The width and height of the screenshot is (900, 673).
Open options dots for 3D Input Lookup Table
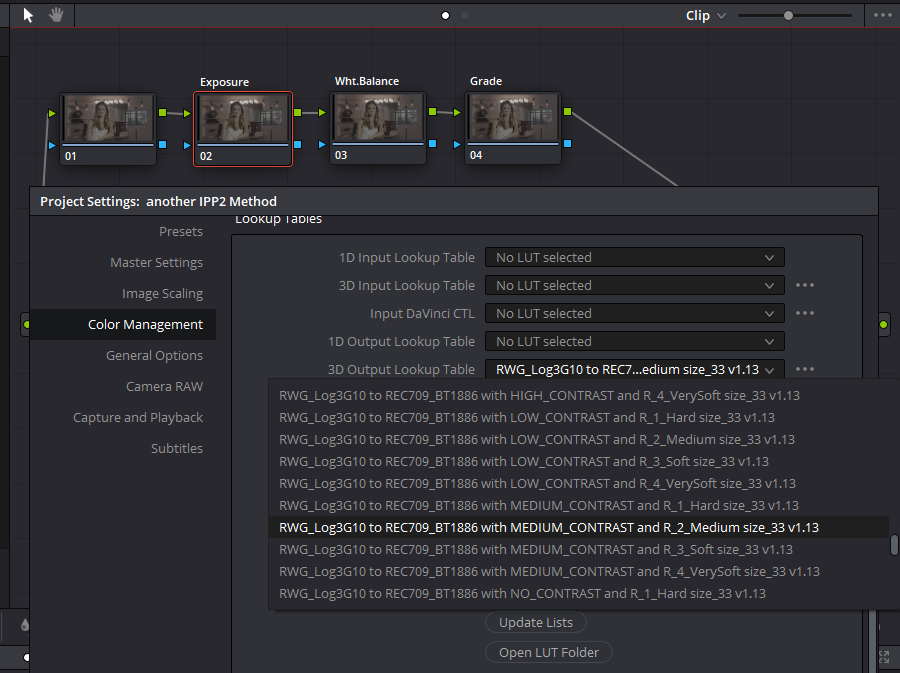(x=805, y=285)
